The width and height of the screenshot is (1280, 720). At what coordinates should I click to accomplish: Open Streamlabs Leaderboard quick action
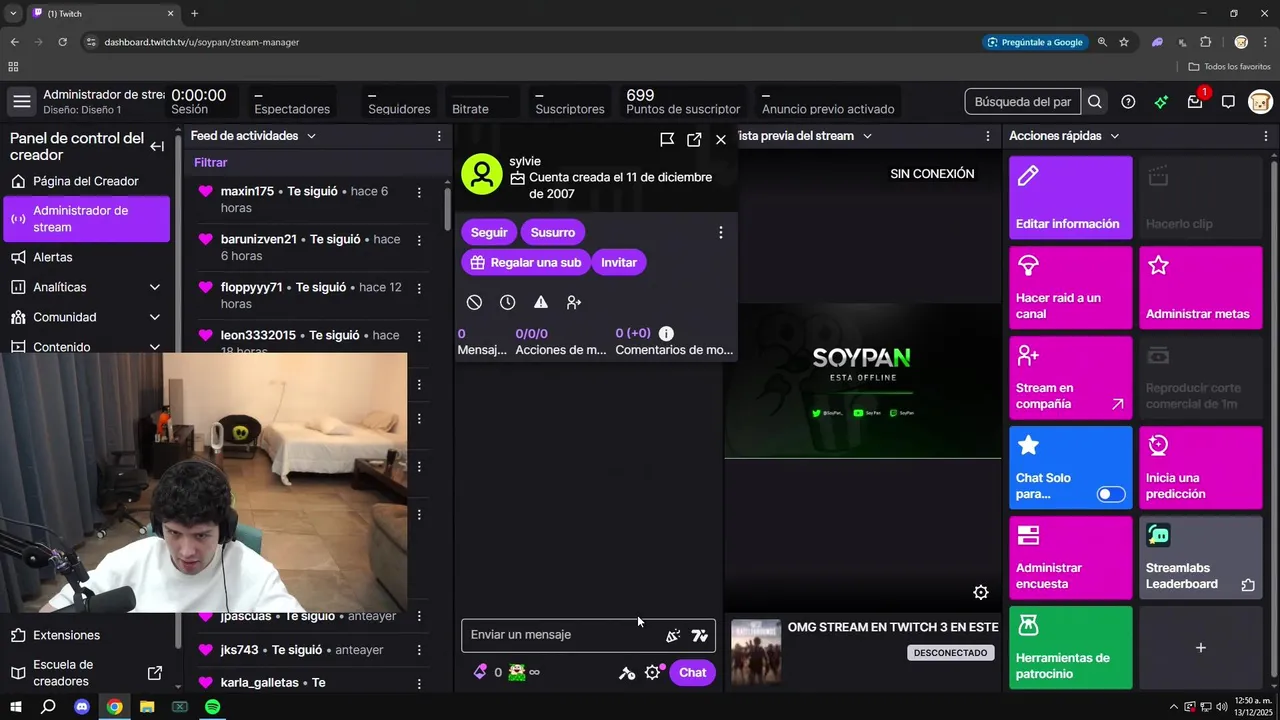[x=1200, y=557]
